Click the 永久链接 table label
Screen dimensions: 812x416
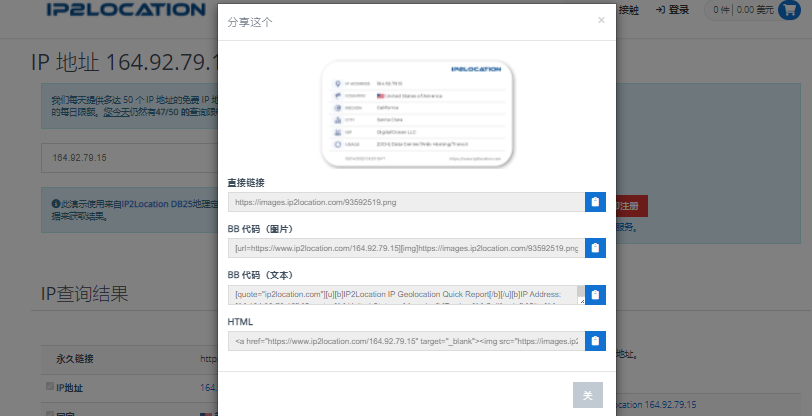coord(75,359)
